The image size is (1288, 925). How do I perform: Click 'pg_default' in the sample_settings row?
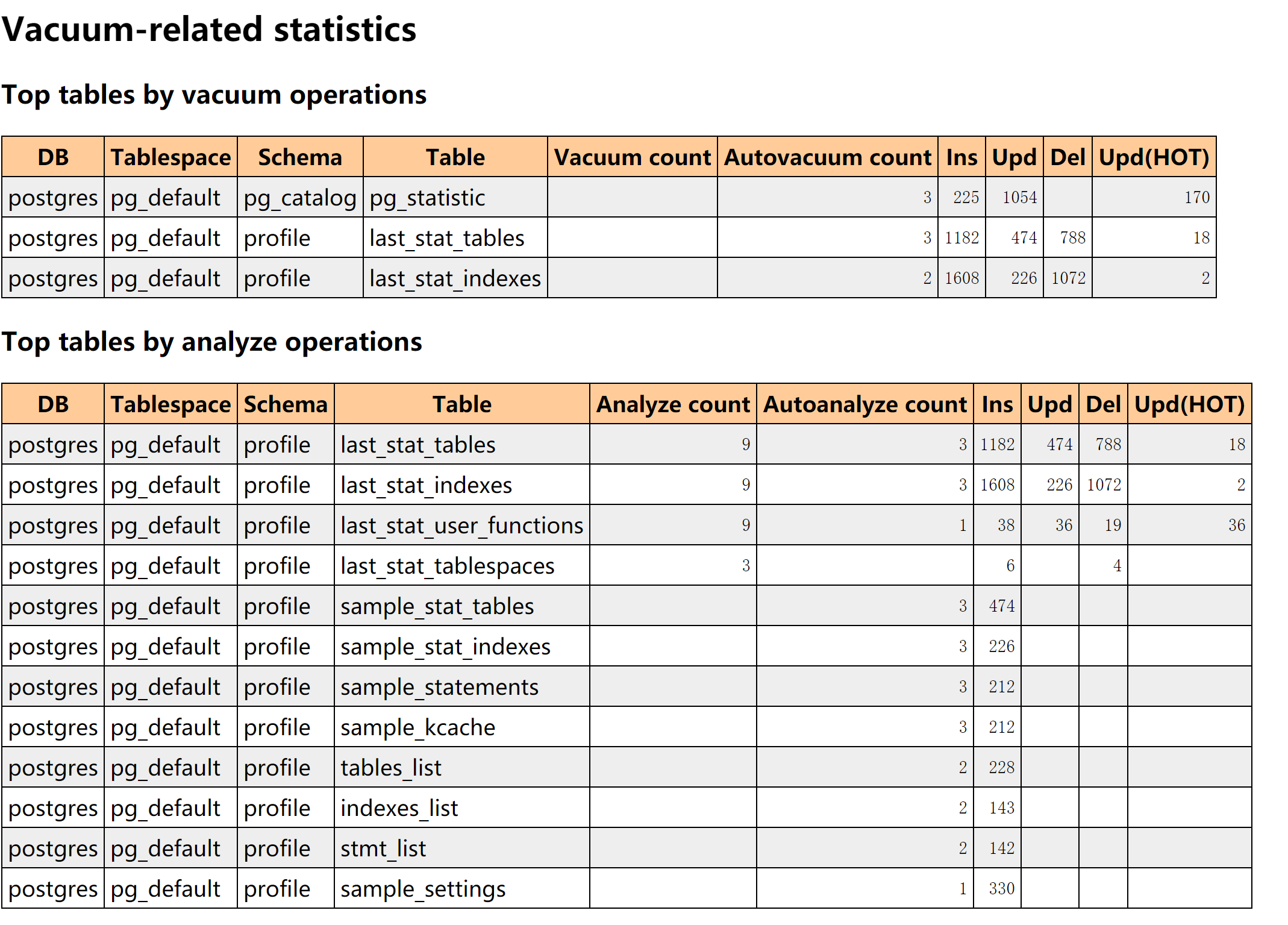click(170, 888)
